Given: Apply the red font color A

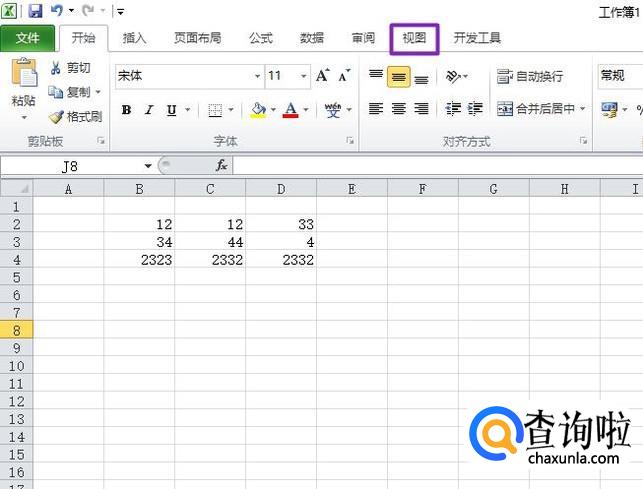Looking at the screenshot, I should click(x=291, y=110).
